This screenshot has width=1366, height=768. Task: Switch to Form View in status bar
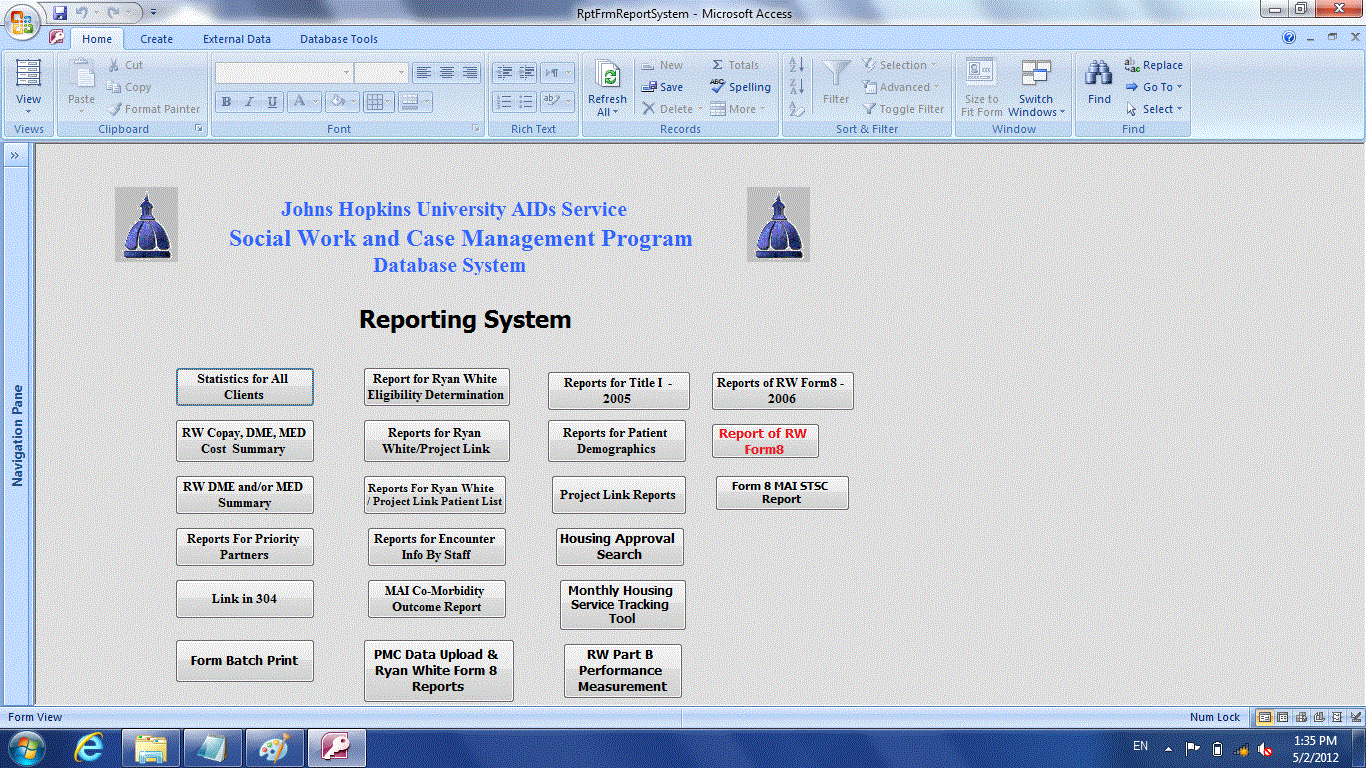[x=1265, y=717]
